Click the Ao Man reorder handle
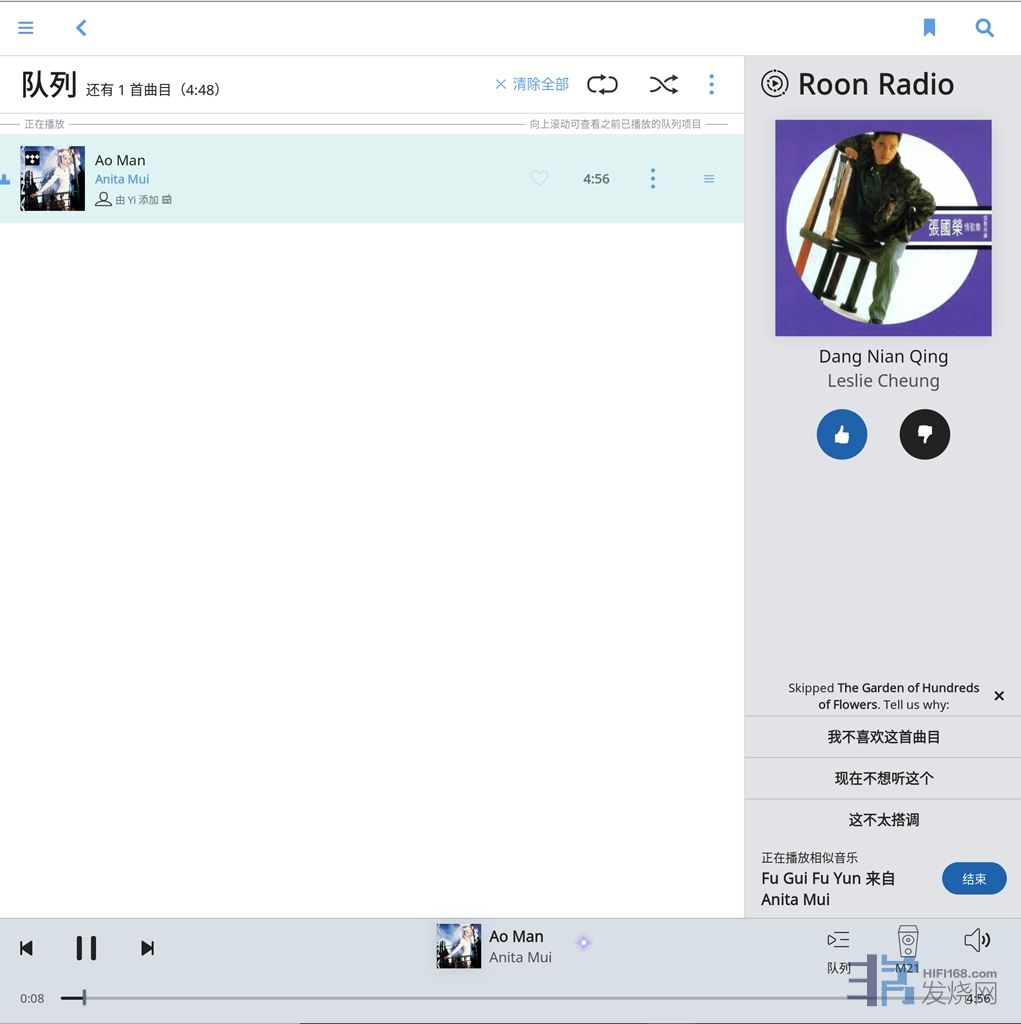This screenshot has width=1021, height=1024. click(709, 179)
